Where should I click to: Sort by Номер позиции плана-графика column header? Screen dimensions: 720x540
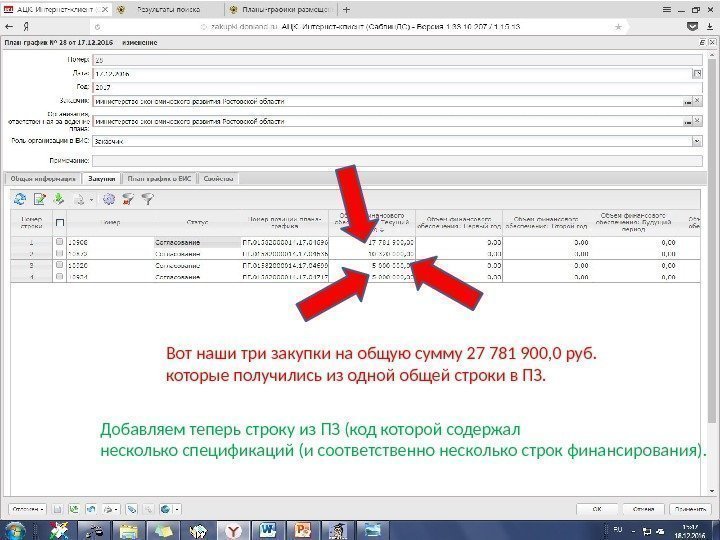click(285, 223)
